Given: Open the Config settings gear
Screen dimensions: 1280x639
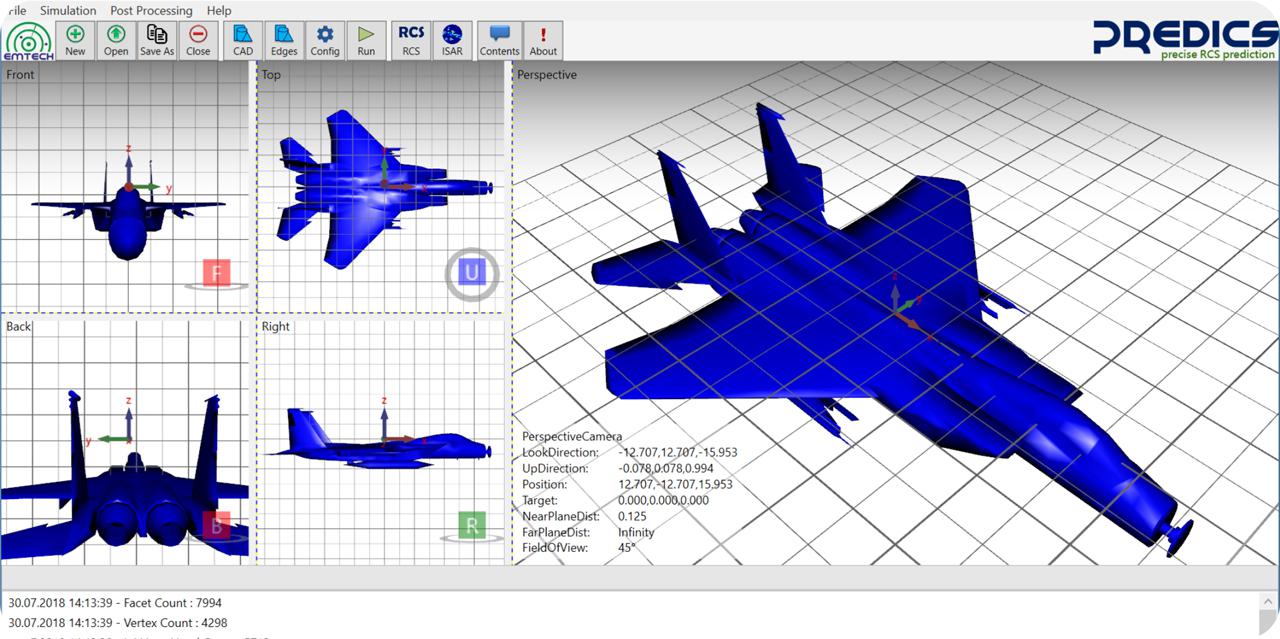Looking at the screenshot, I should 325,41.
